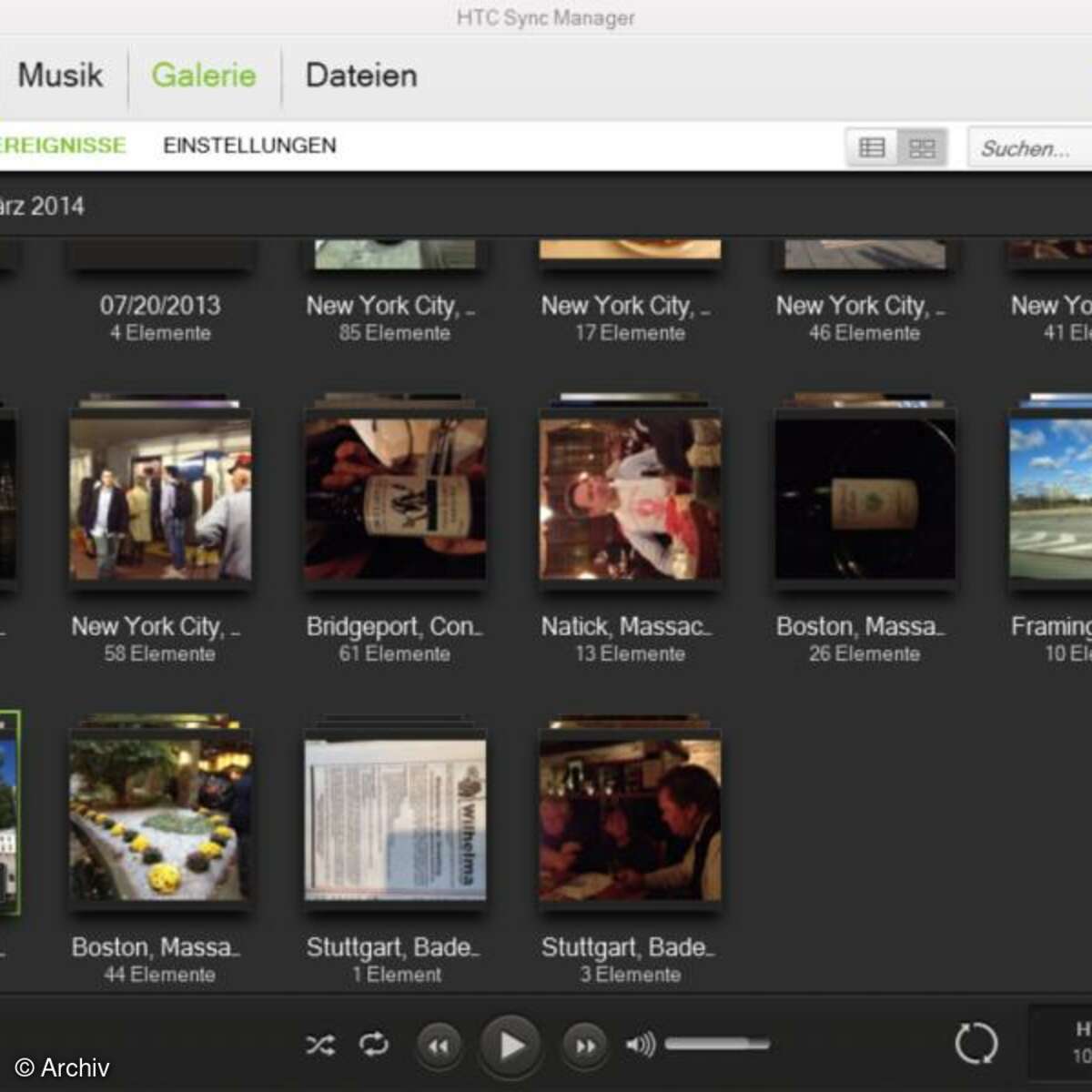Switch to list view layout
This screenshot has height=1092, width=1092.
[x=872, y=147]
